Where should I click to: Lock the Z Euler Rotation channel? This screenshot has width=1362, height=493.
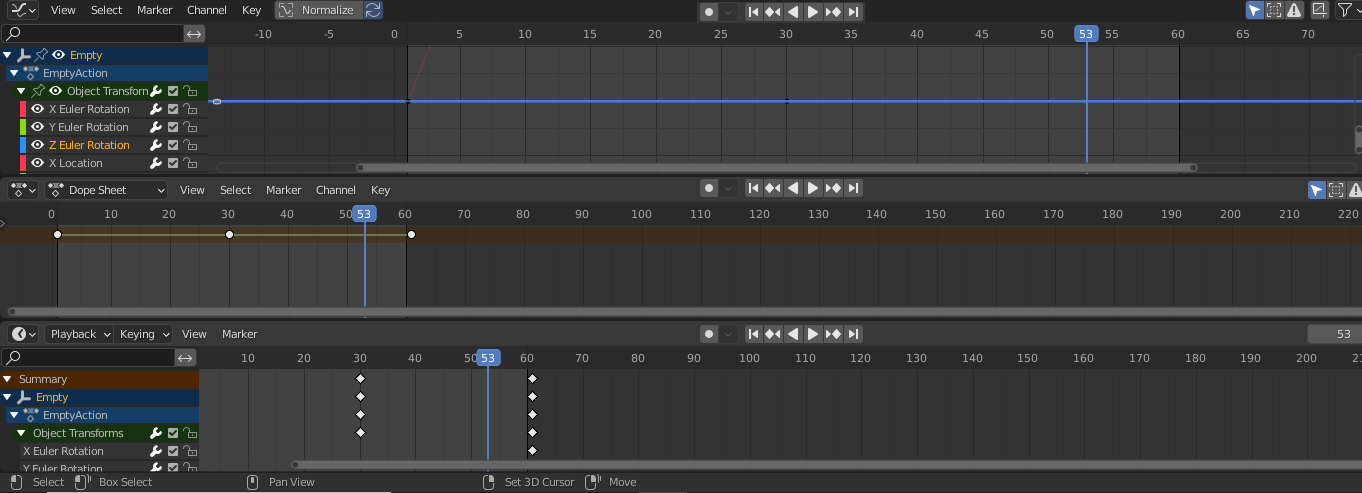tap(189, 145)
